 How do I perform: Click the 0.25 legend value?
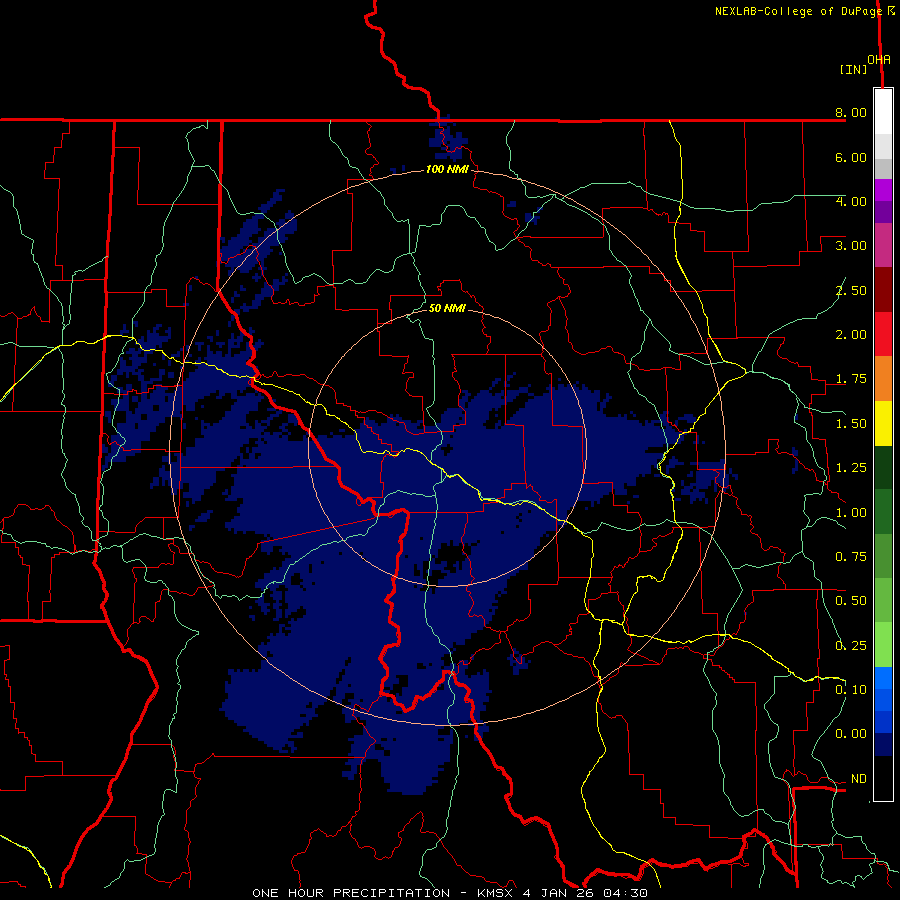[851, 646]
